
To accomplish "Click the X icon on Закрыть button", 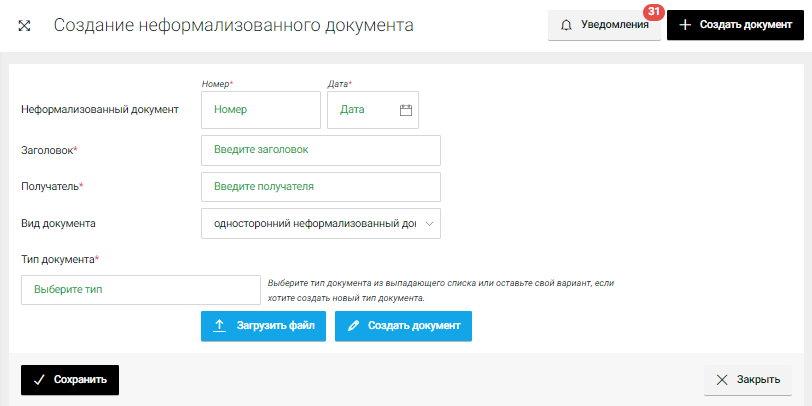I will pos(722,380).
